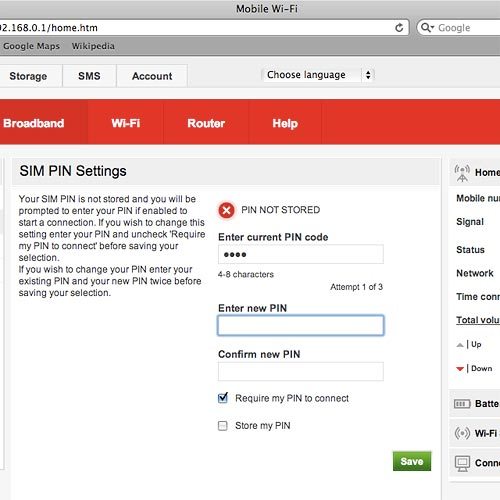Open the Router tab

pos(206,123)
